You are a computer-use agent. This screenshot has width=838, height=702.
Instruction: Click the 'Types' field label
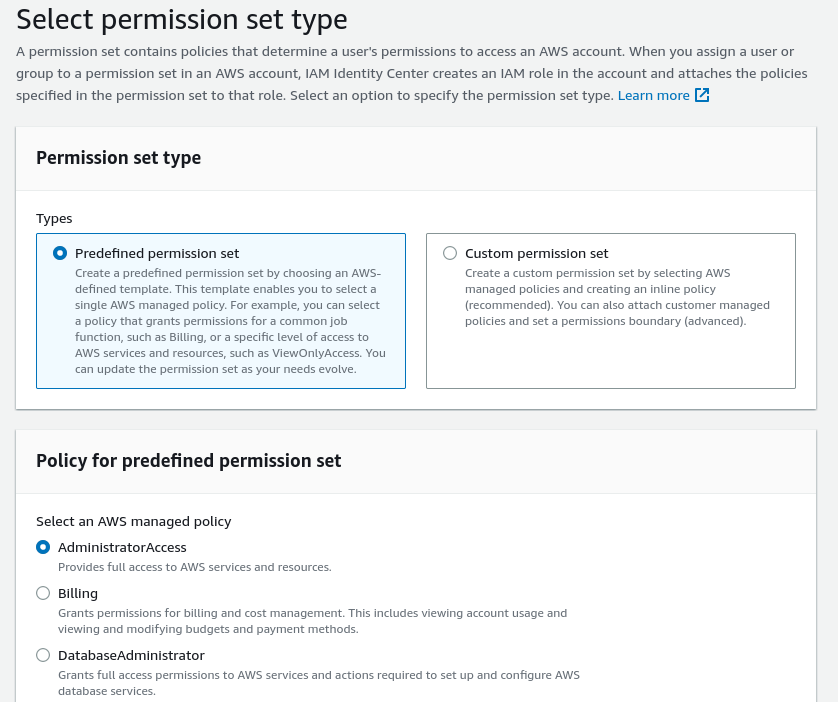click(x=54, y=218)
